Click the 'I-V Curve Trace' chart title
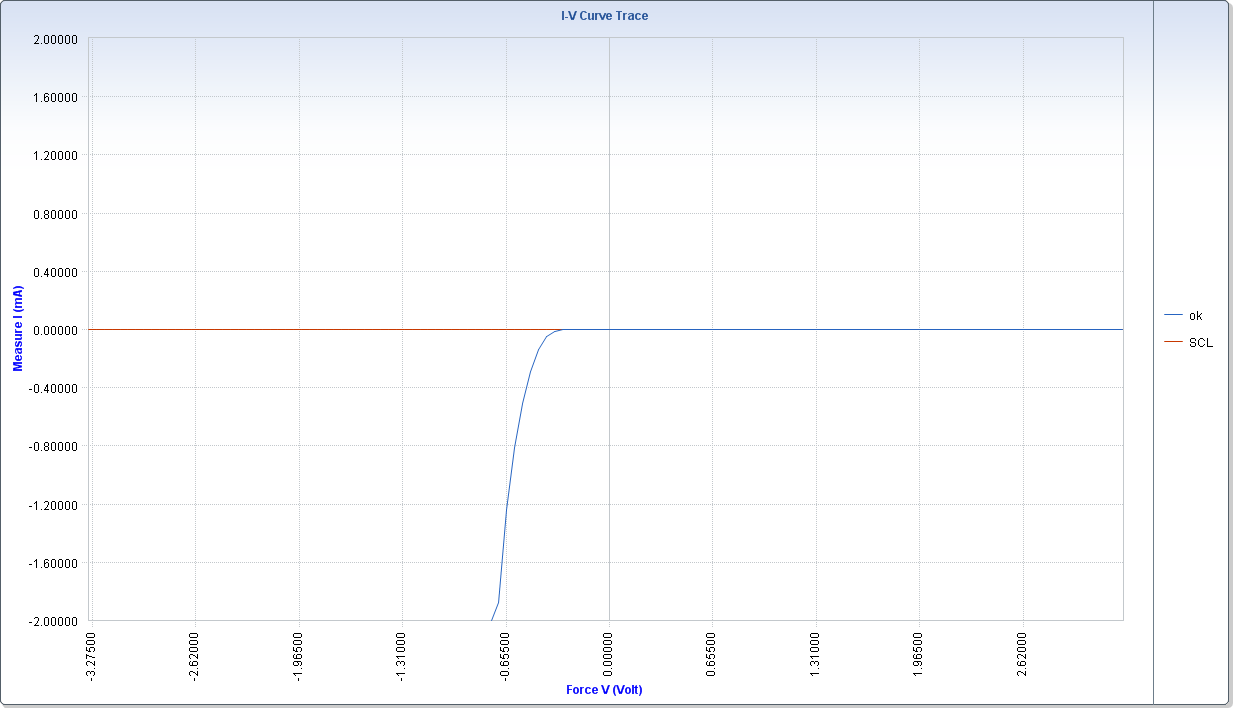The width and height of the screenshot is (1233, 708). click(x=604, y=16)
